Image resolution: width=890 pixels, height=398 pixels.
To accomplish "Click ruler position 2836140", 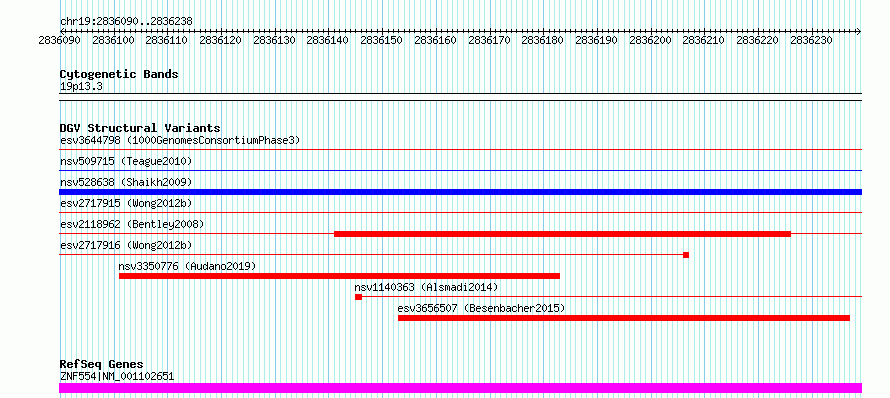I will point(328,41).
